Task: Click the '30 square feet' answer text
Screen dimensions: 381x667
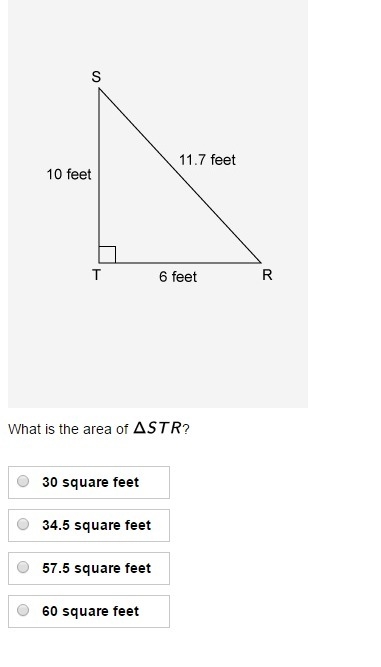Action: point(91,482)
